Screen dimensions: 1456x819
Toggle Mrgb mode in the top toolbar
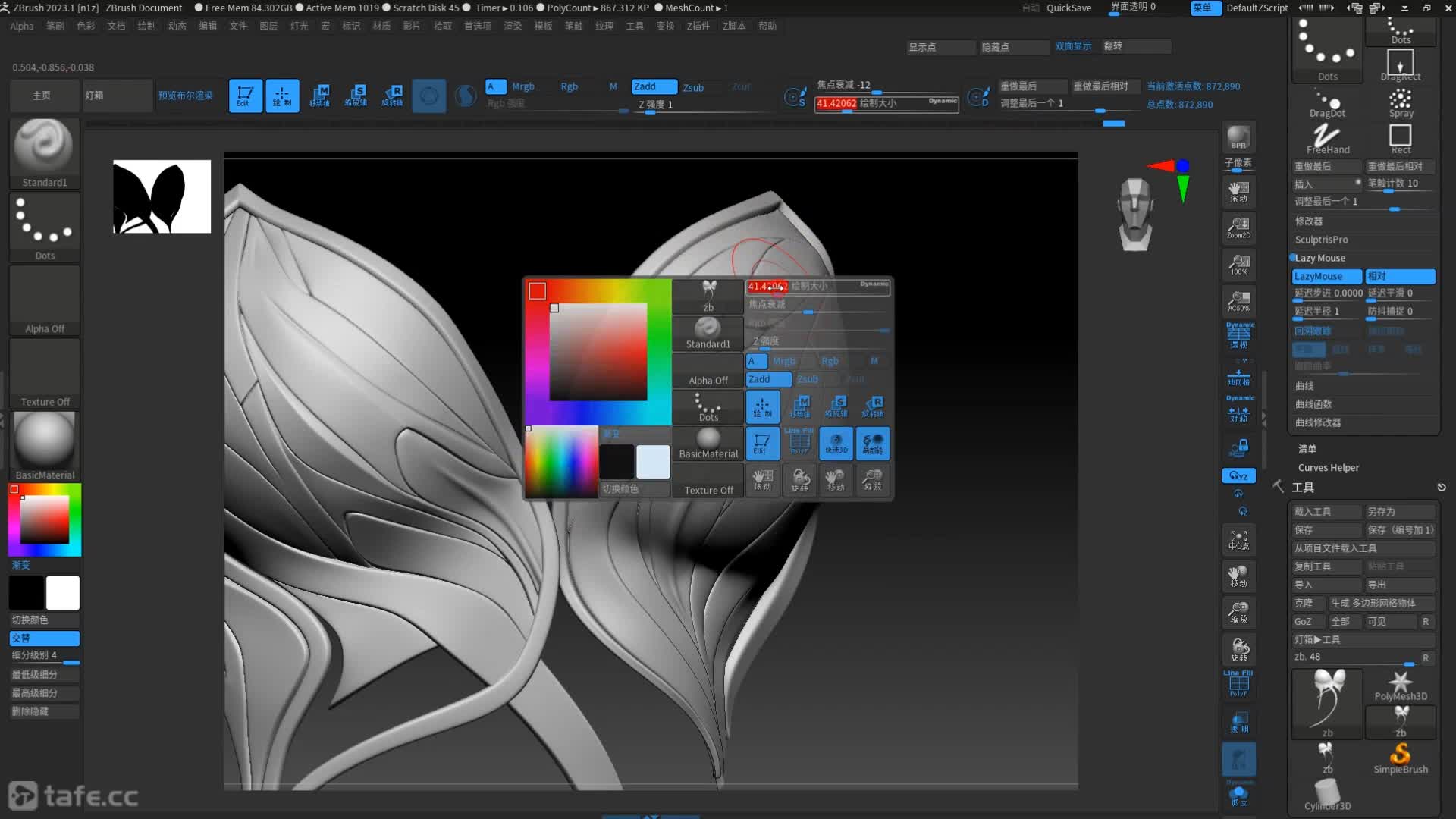point(522,86)
